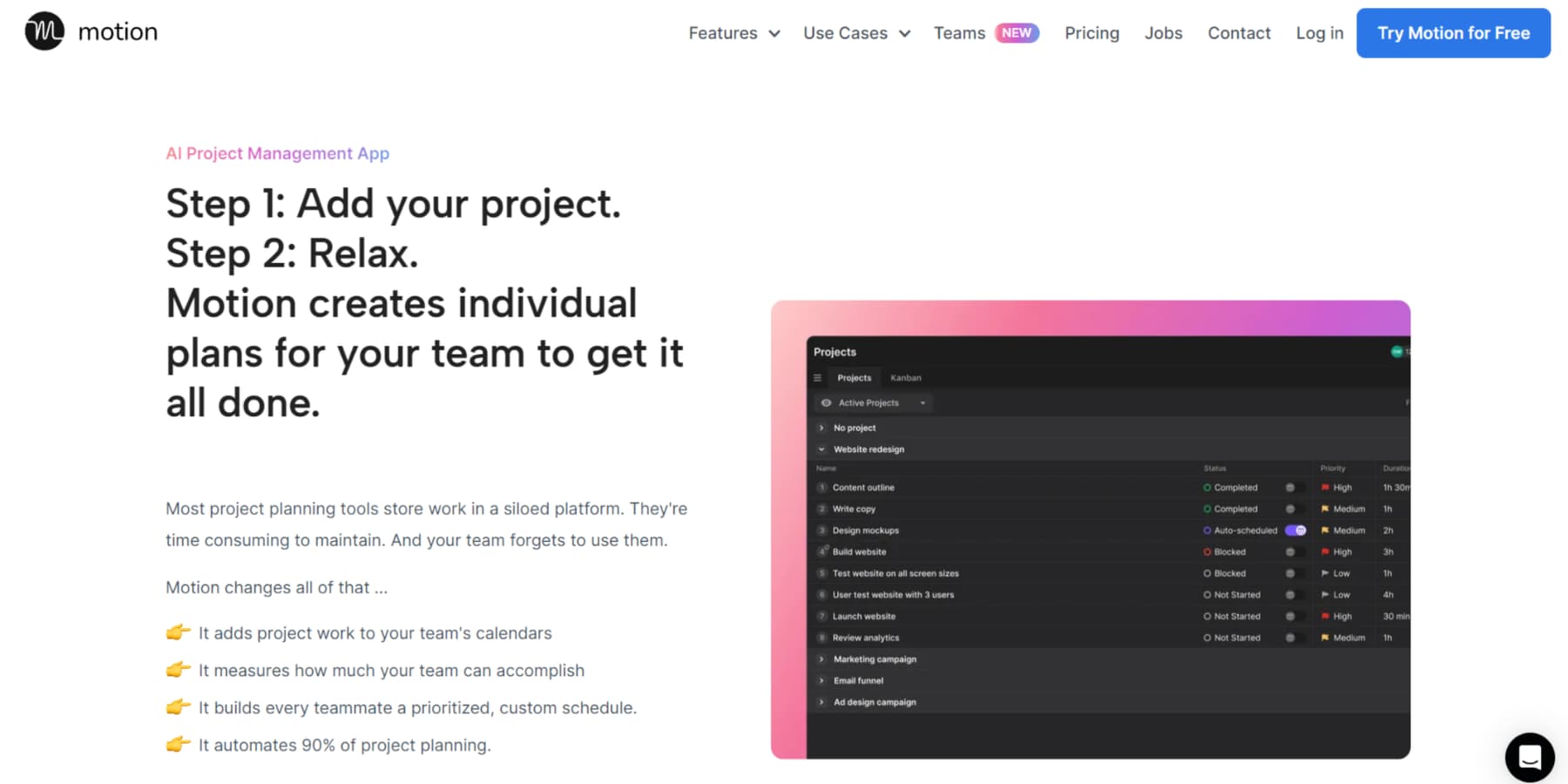Open the Pricing page
The width and height of the screenshot is (1568, 784).
coord(1092,32)
